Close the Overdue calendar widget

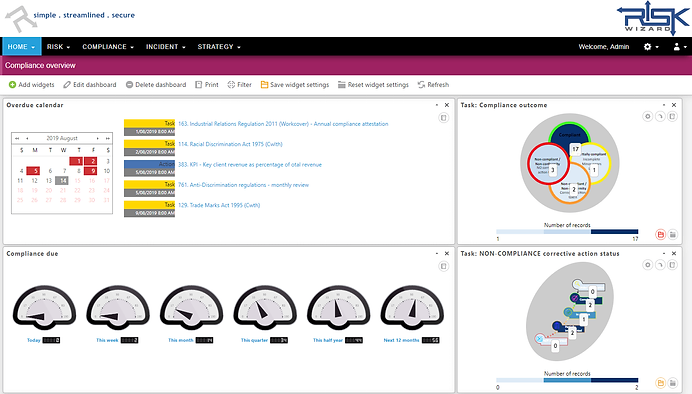(447, 105)
